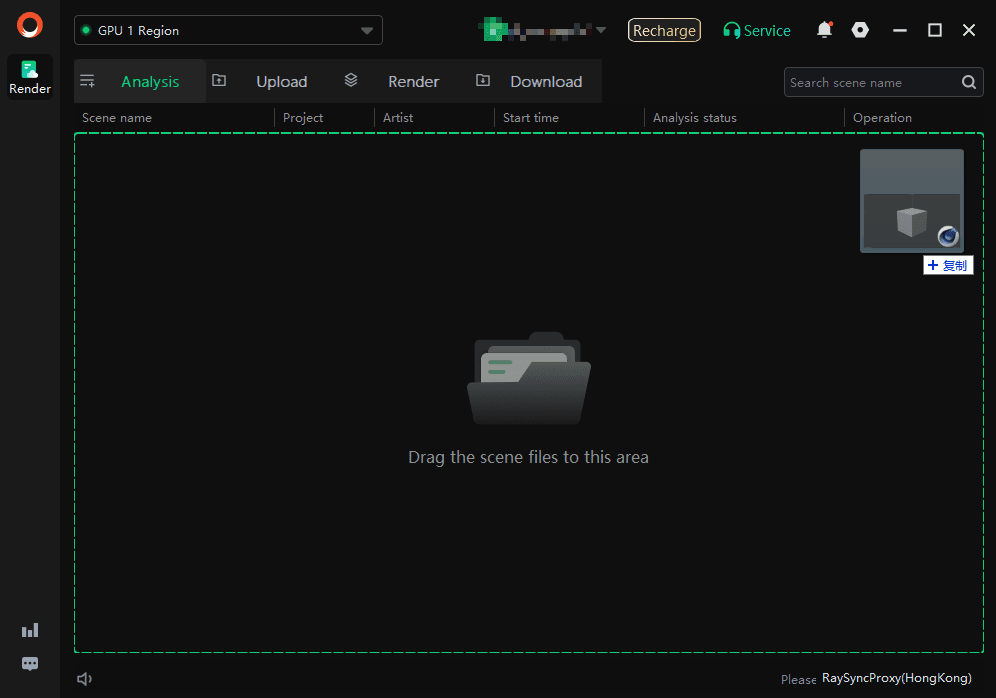Click the search magnifier icon
996x698 pixels.
[x=969, y=83]
